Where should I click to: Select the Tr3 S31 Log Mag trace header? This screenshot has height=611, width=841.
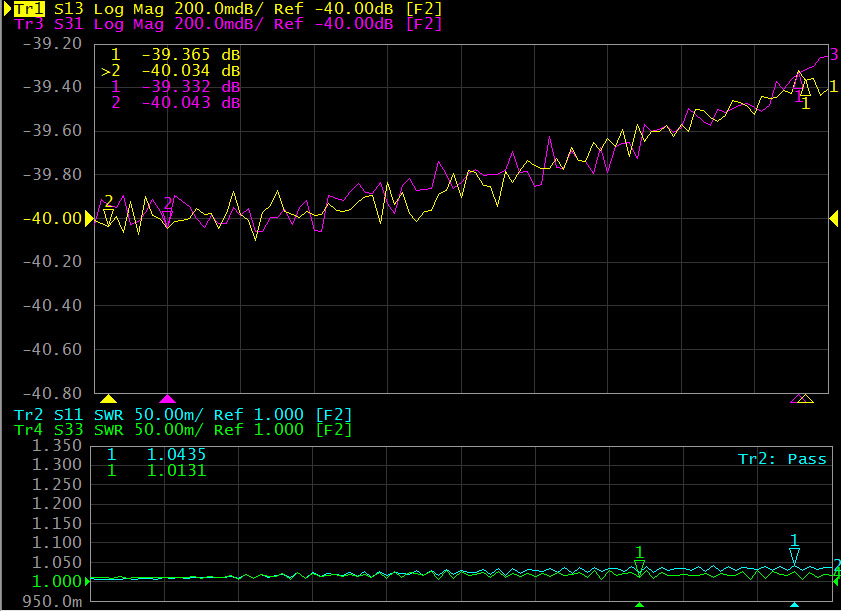click(228, 24)
